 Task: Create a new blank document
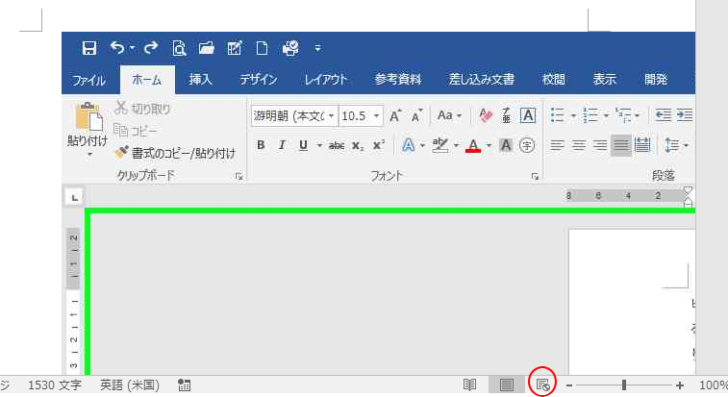(x=262, y=48)
